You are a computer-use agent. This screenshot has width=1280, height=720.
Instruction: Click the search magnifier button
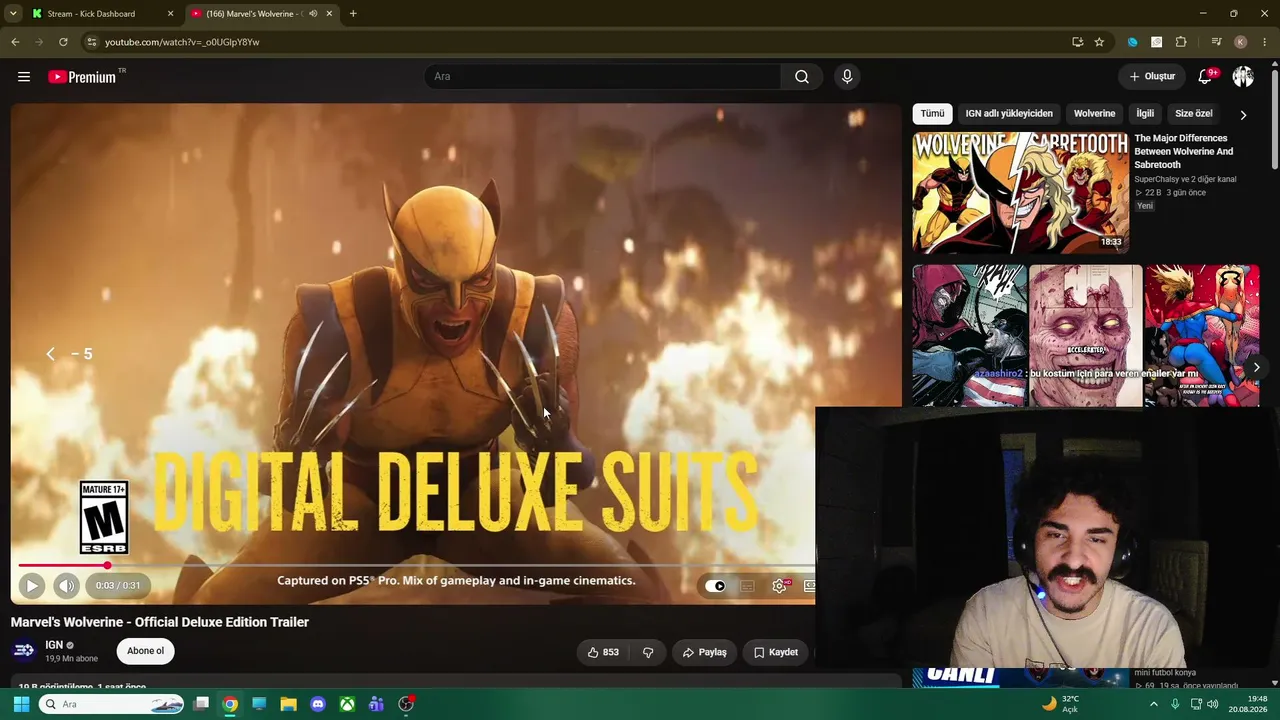(x=802, y=76)
